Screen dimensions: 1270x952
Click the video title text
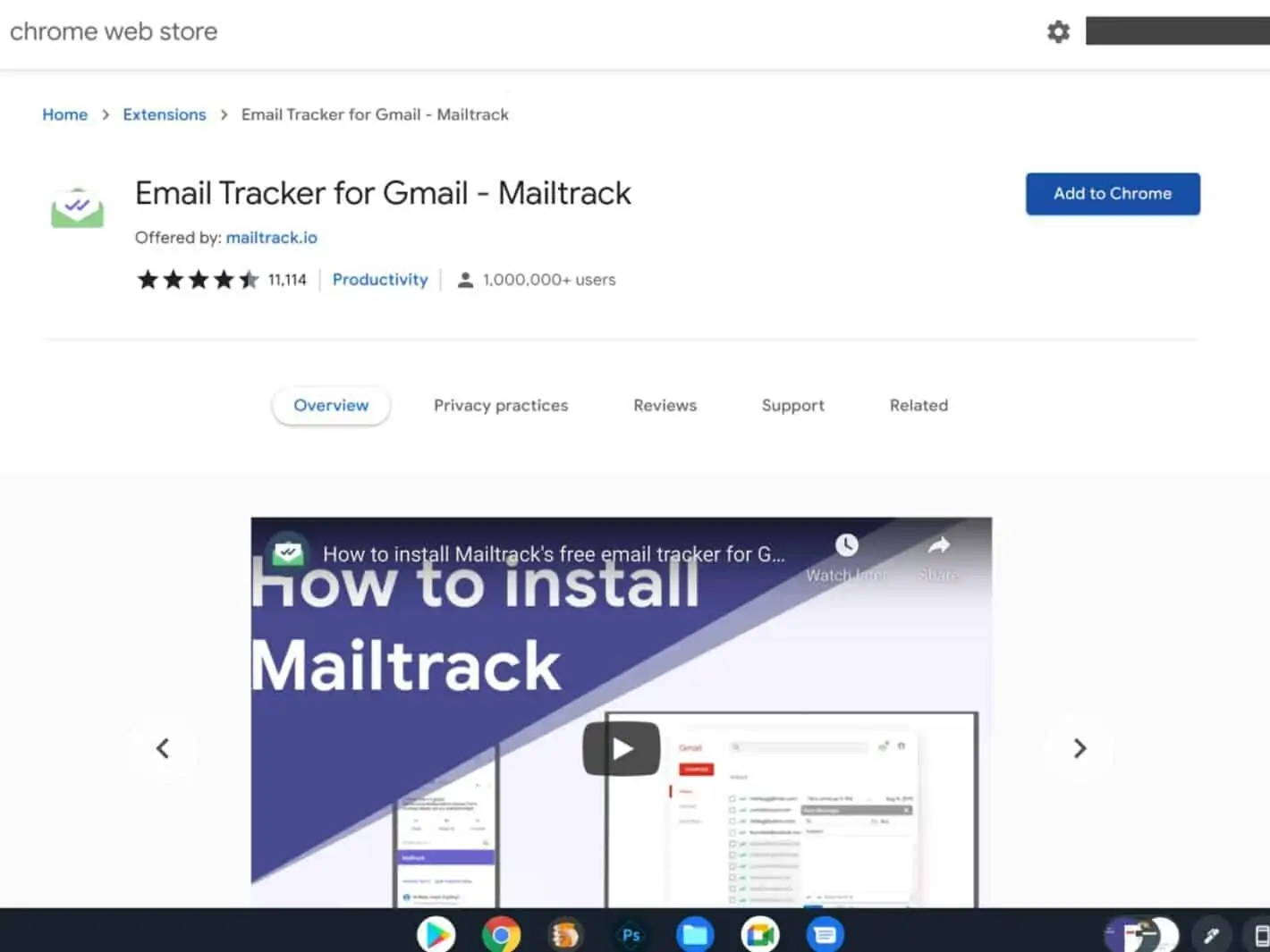pos(554,554)
